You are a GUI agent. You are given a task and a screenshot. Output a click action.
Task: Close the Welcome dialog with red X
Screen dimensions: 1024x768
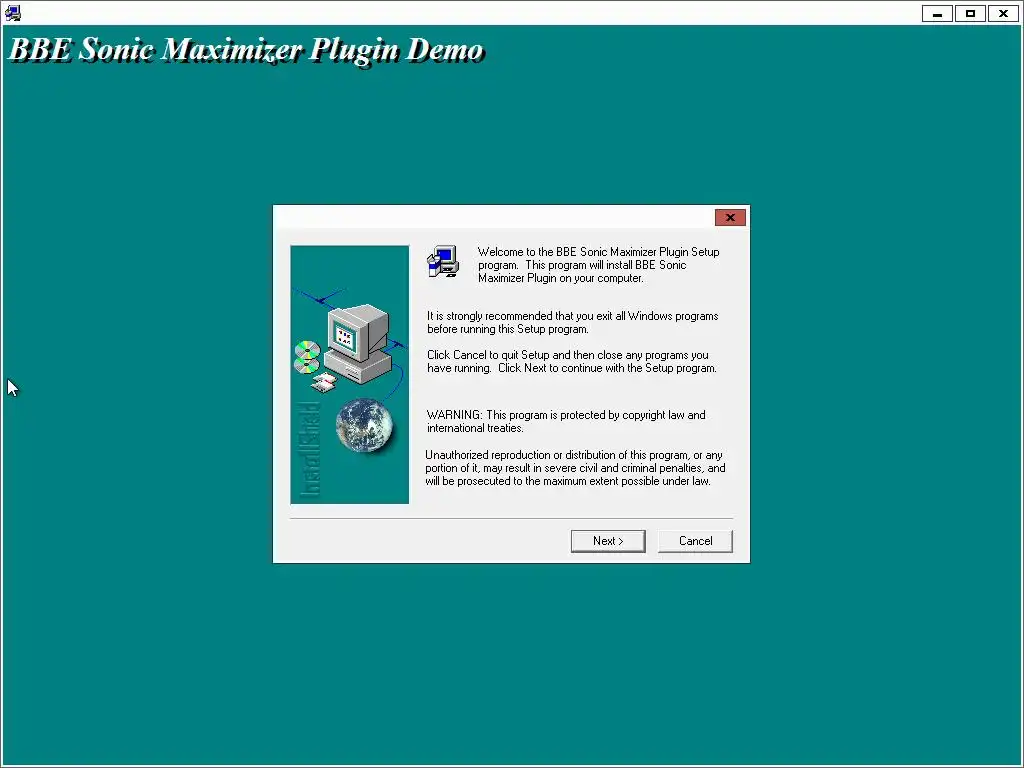tap(730, 217)
